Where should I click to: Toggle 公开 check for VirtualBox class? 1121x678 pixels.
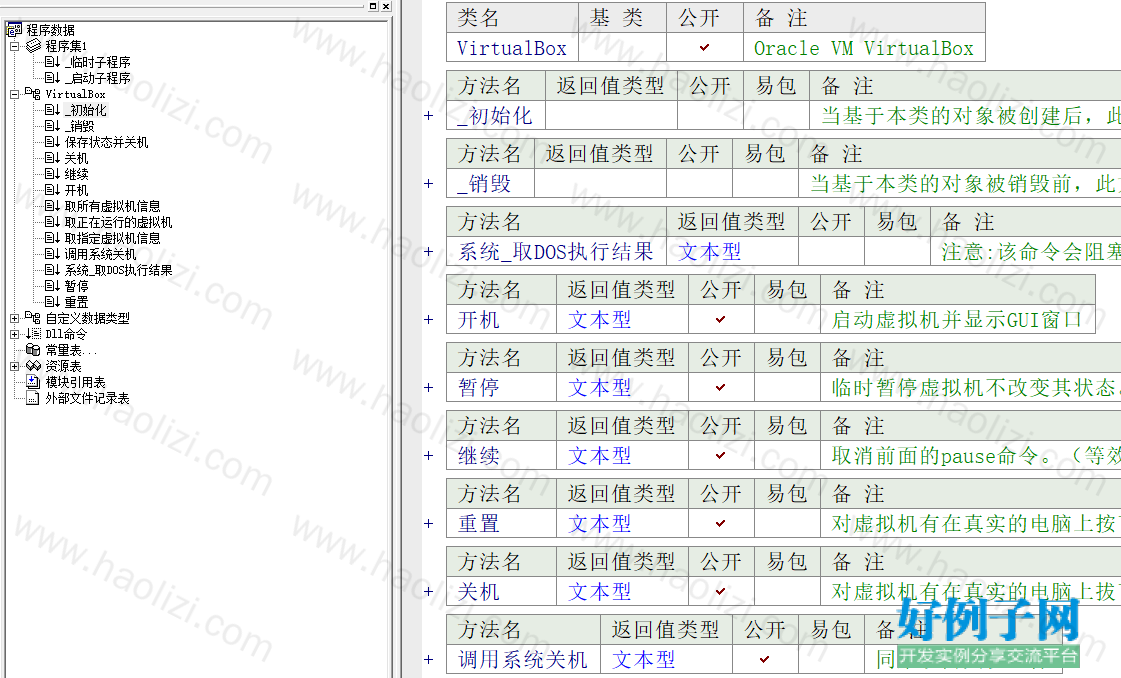(x=704, y=48)
